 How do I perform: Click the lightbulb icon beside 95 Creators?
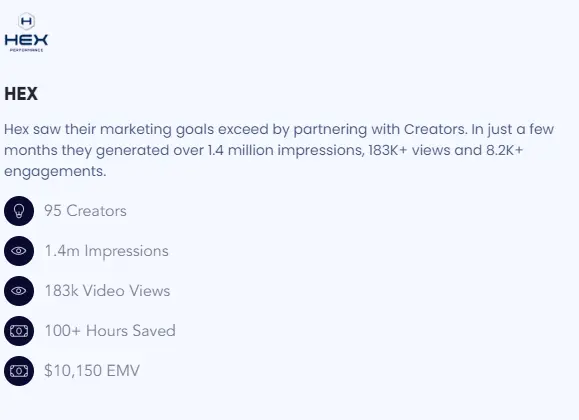coord(19,211)
